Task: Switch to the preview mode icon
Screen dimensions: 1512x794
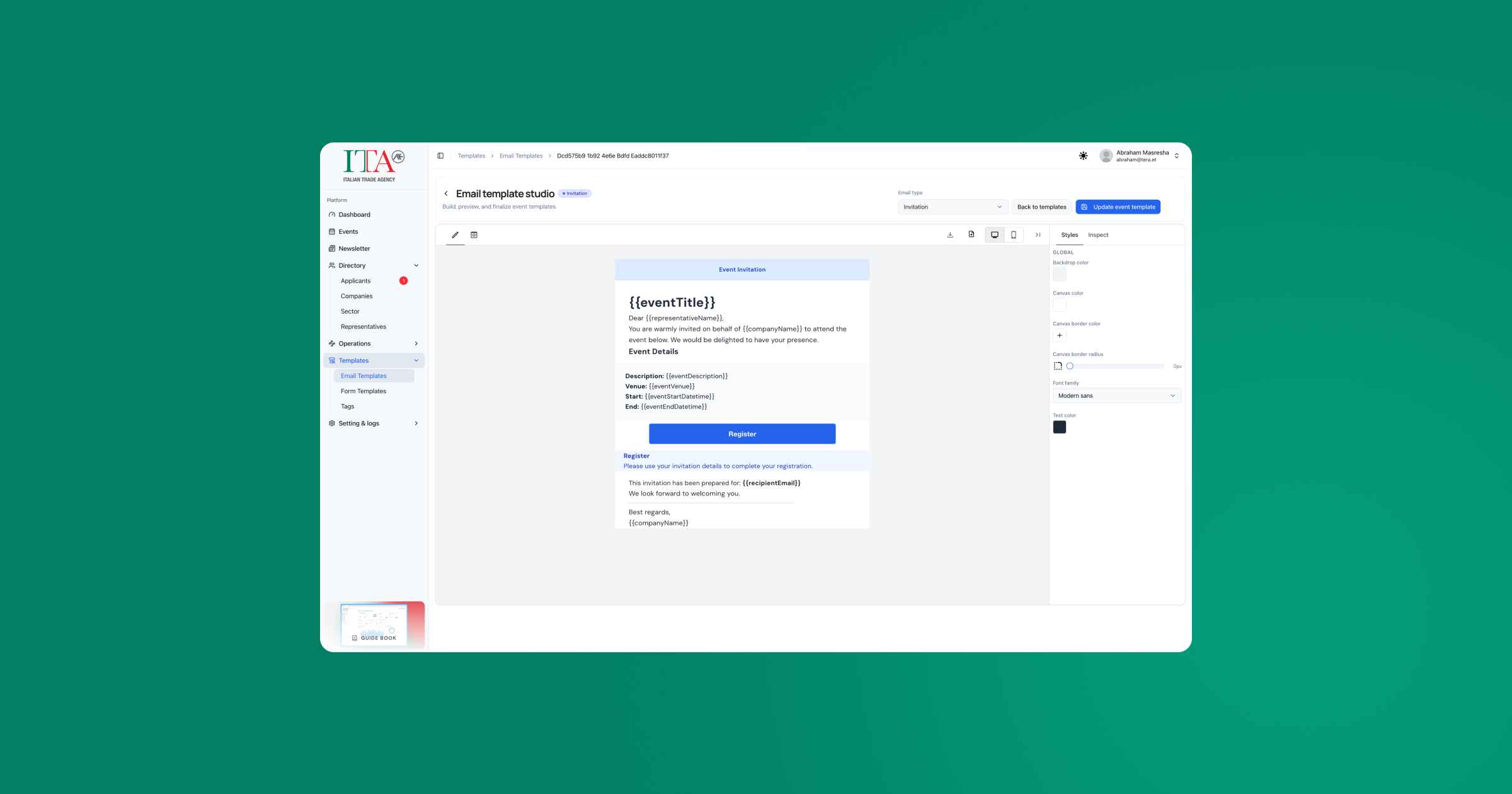Action: click(x=474, y=235)
